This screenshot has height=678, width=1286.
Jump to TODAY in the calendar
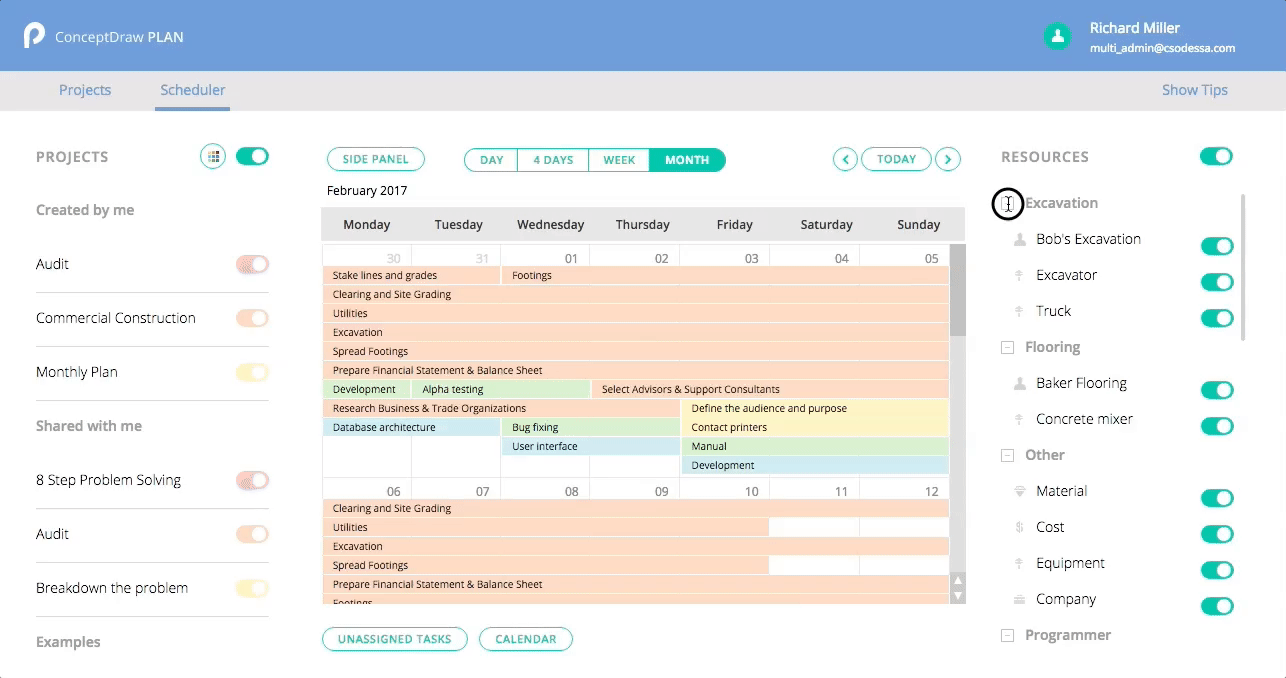[x=896, y=159]
